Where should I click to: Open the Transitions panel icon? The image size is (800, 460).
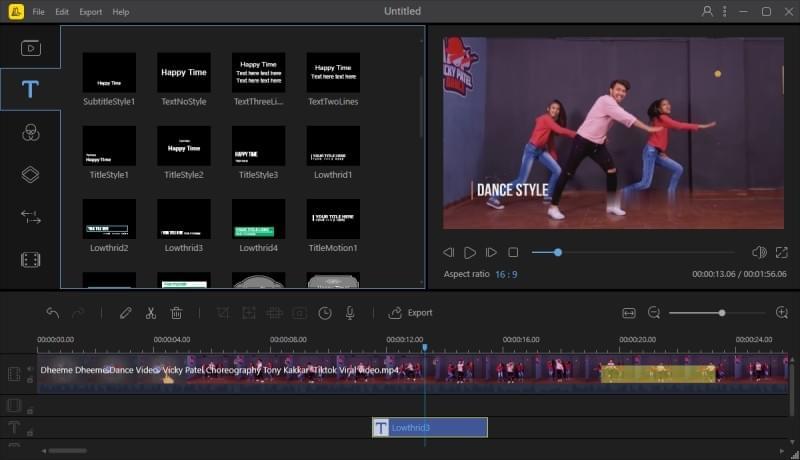[30, 217]
